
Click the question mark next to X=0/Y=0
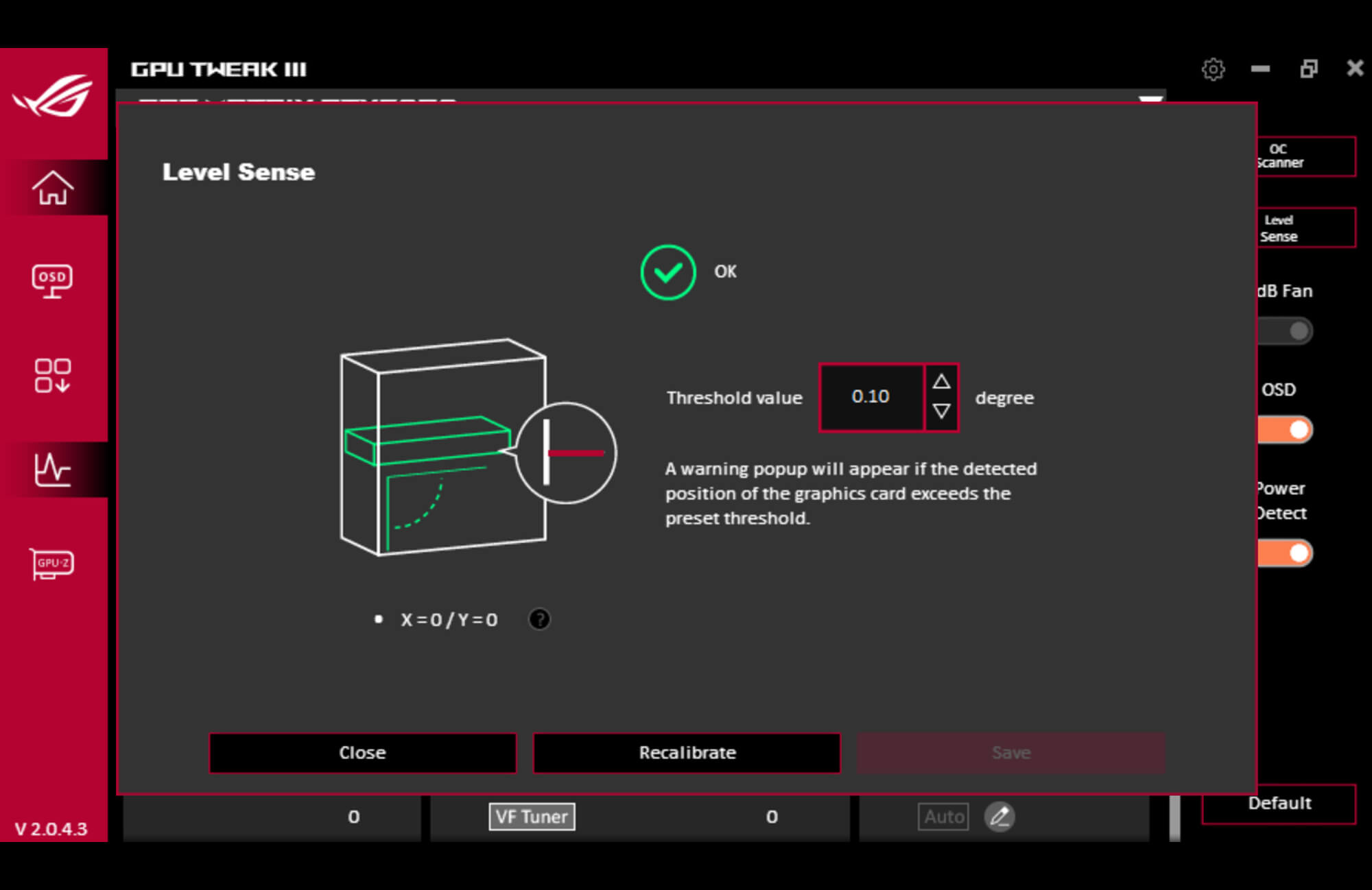pyautogui.click(x=539, y=619)
